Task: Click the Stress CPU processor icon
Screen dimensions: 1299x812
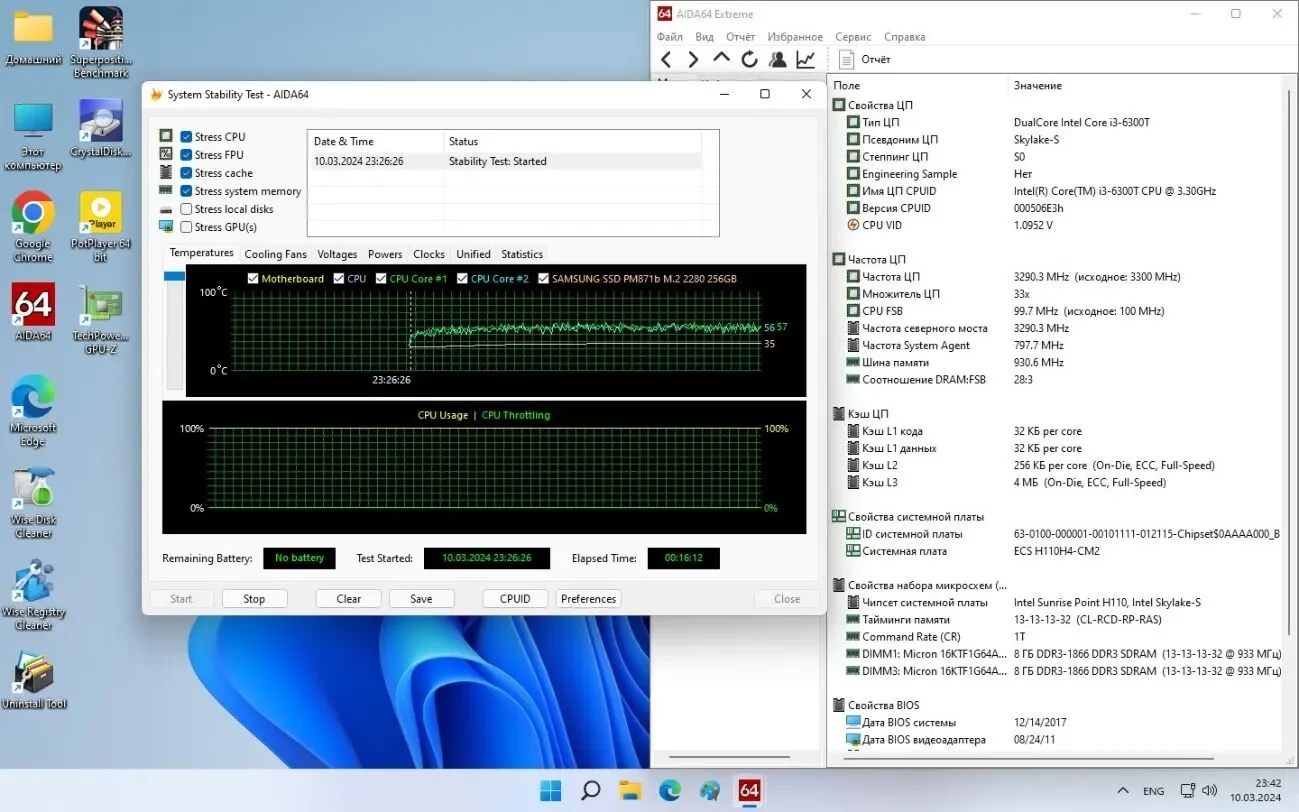Action: 166,136
